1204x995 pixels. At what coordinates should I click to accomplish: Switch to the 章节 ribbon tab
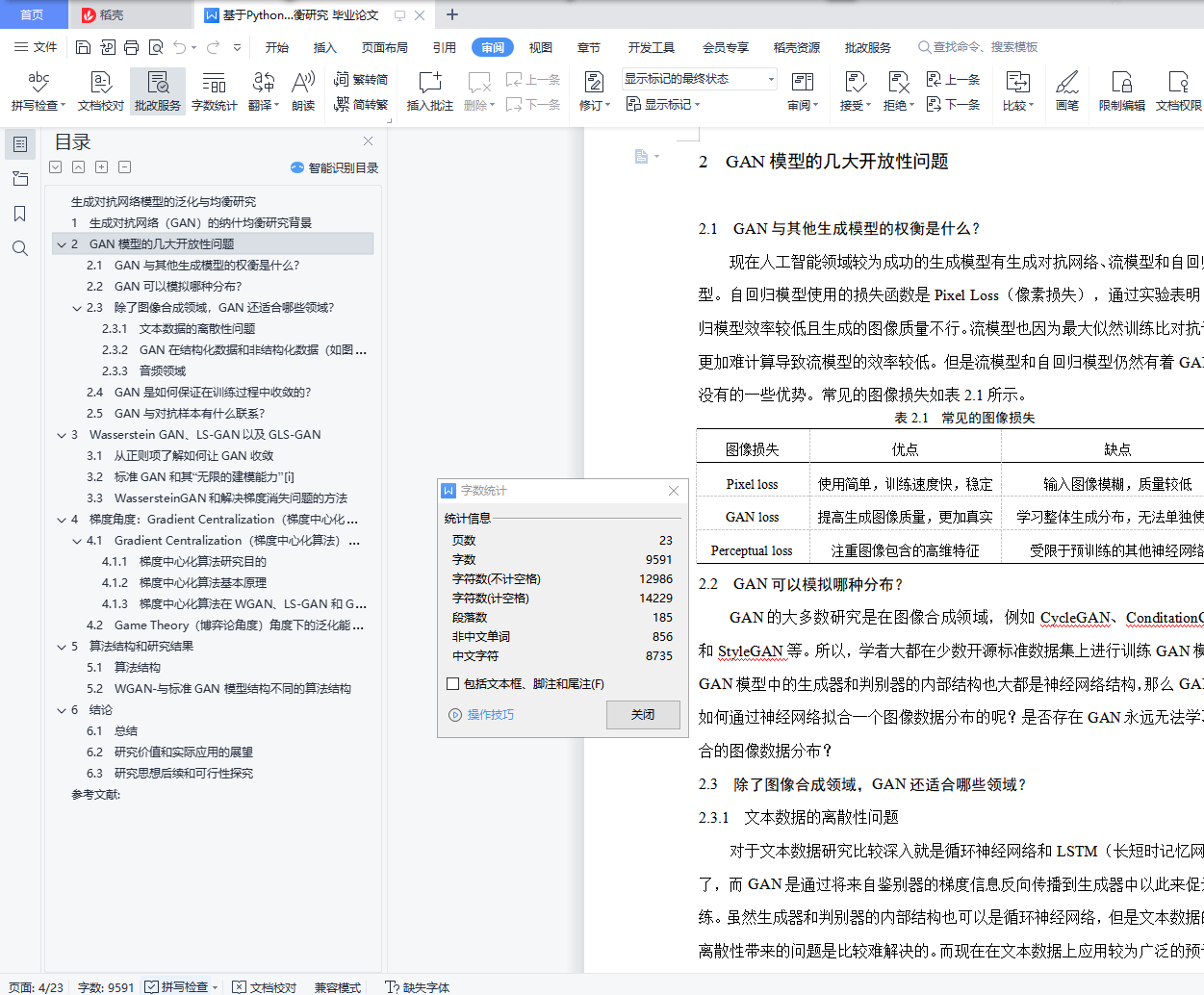click(x=589, y=47)
